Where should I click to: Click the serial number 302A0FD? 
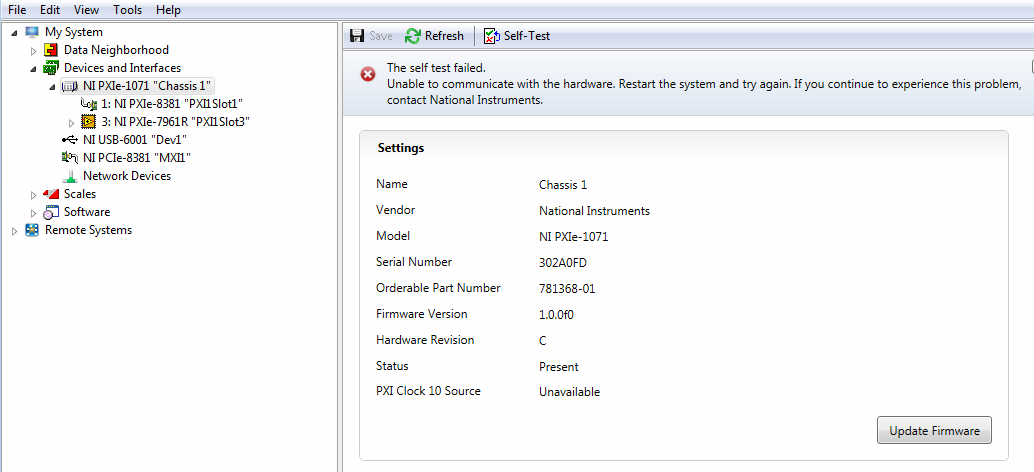(x=563, y=263)
